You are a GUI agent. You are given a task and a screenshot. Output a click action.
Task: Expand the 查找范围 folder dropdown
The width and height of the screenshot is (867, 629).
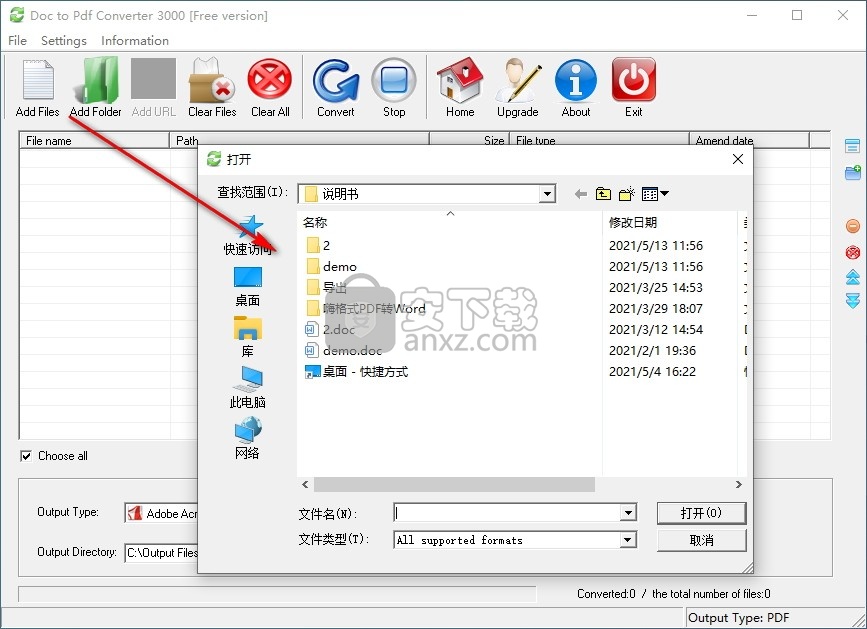pyautogui.click(x=547, y=194)
